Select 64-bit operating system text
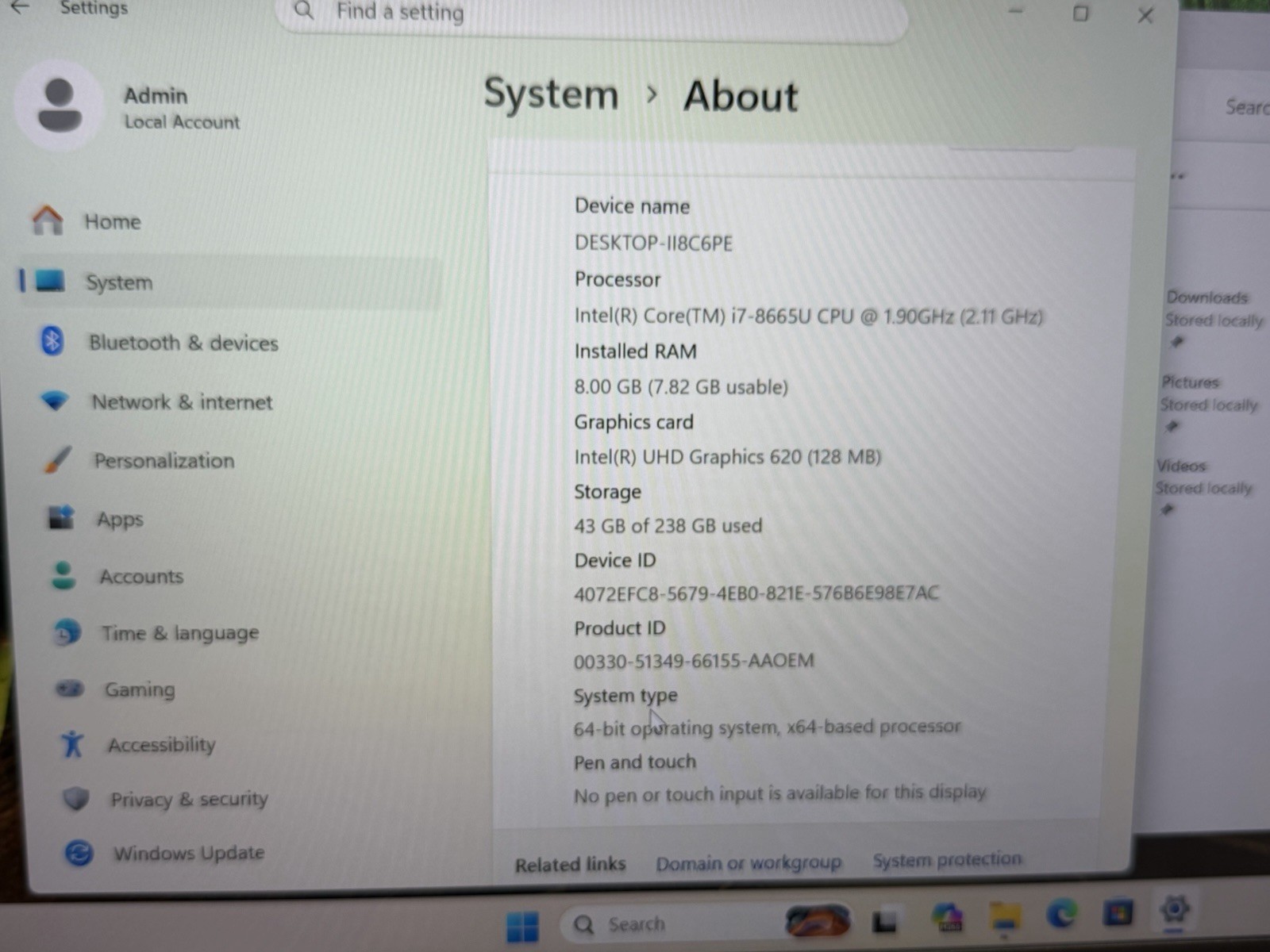 point(767,727)
